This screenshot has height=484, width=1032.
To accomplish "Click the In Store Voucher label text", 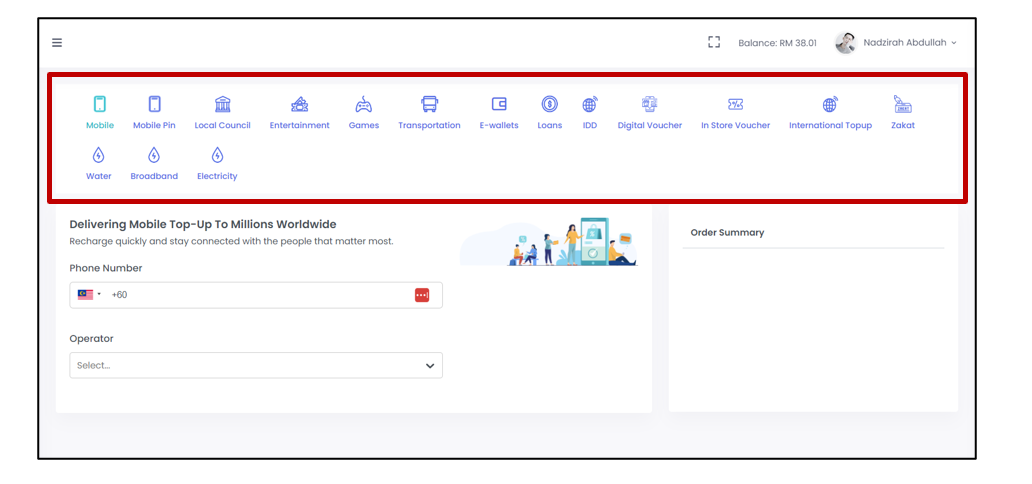I will pyautogui.click(x=735, y=125).
